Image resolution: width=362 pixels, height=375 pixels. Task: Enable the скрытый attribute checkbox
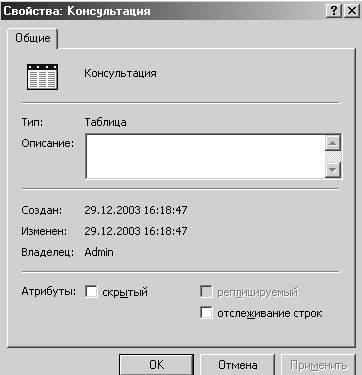91,292
